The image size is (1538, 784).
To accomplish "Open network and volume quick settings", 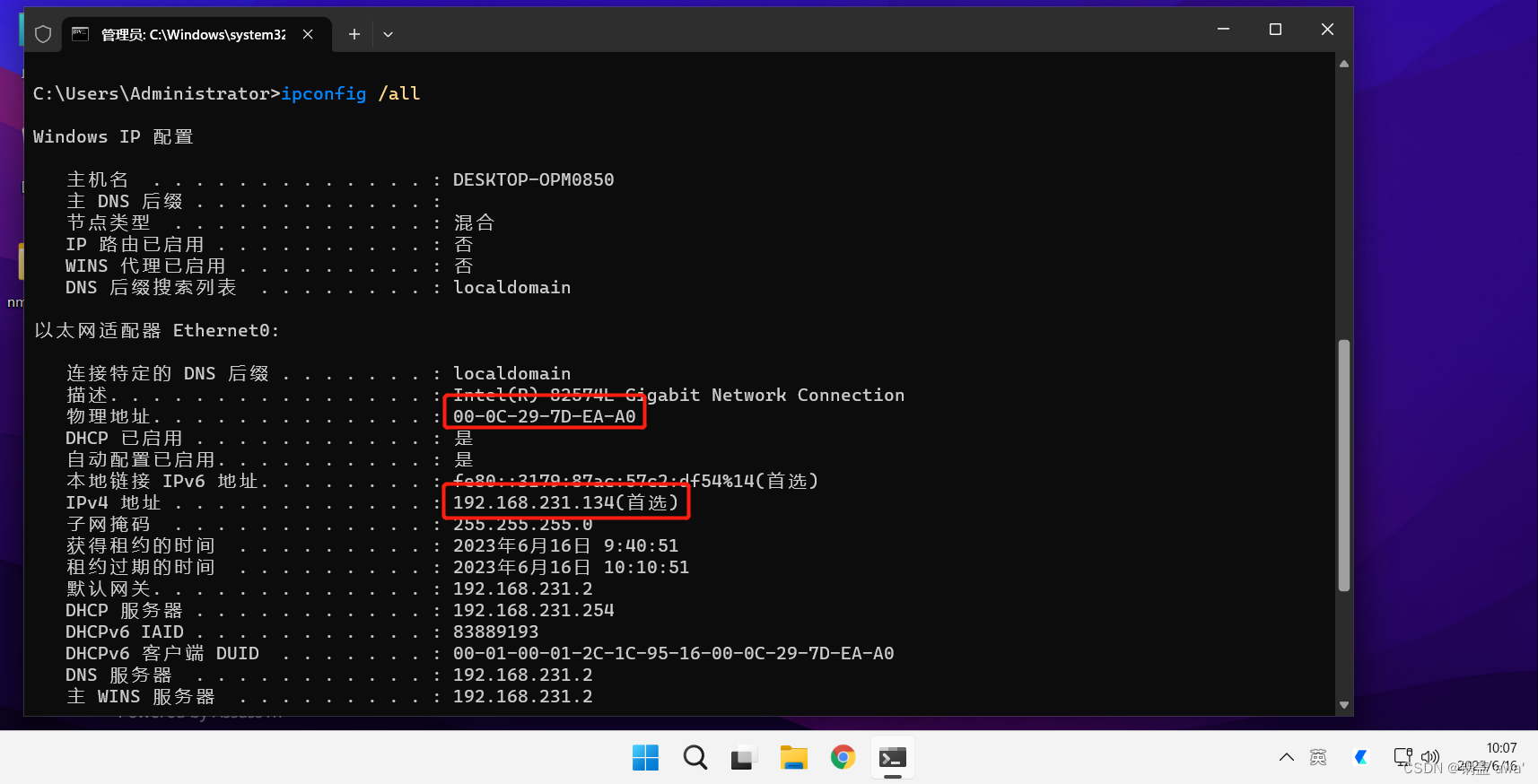I will (x=1417, y=757).
